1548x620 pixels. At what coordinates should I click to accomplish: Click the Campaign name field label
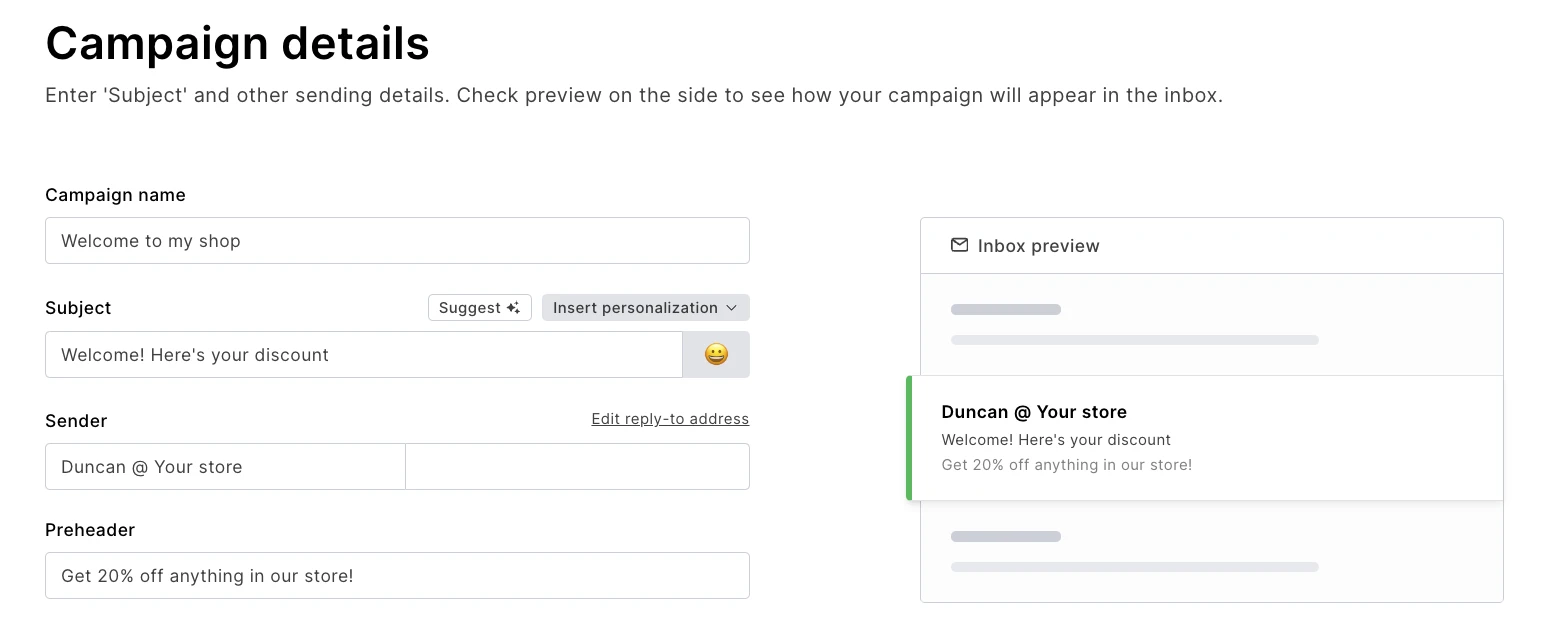pos(115,195)
